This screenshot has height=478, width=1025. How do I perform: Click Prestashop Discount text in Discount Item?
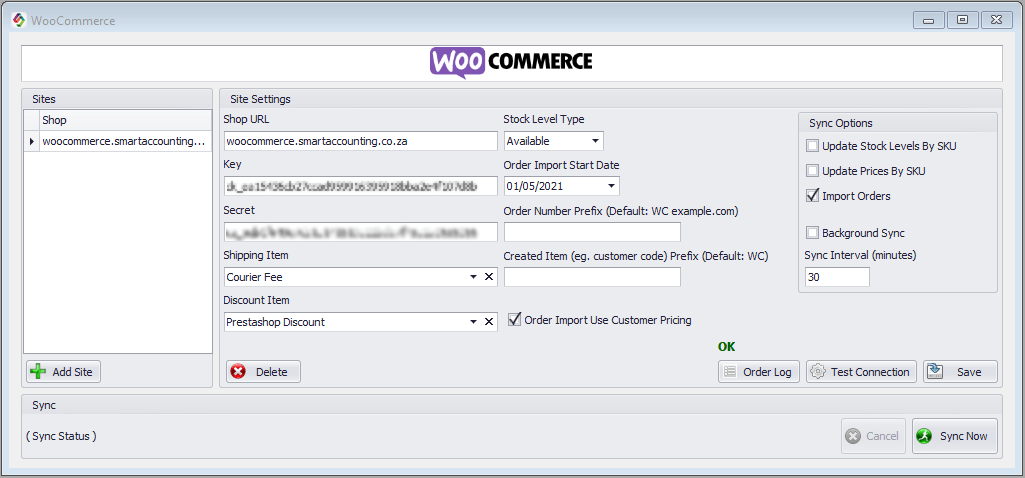point(276,322)
